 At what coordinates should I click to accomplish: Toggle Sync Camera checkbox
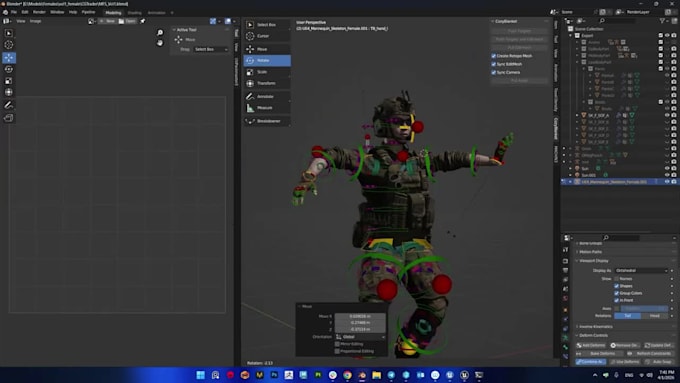point(494,72)
